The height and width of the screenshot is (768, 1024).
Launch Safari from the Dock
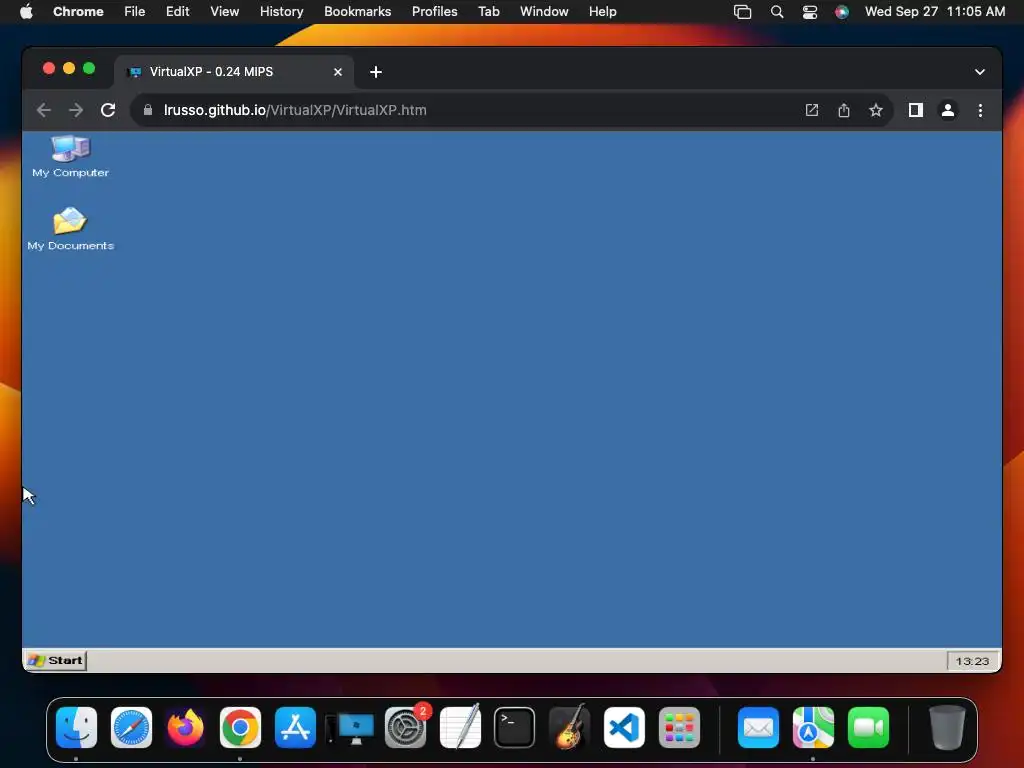(x=131, y=728)
